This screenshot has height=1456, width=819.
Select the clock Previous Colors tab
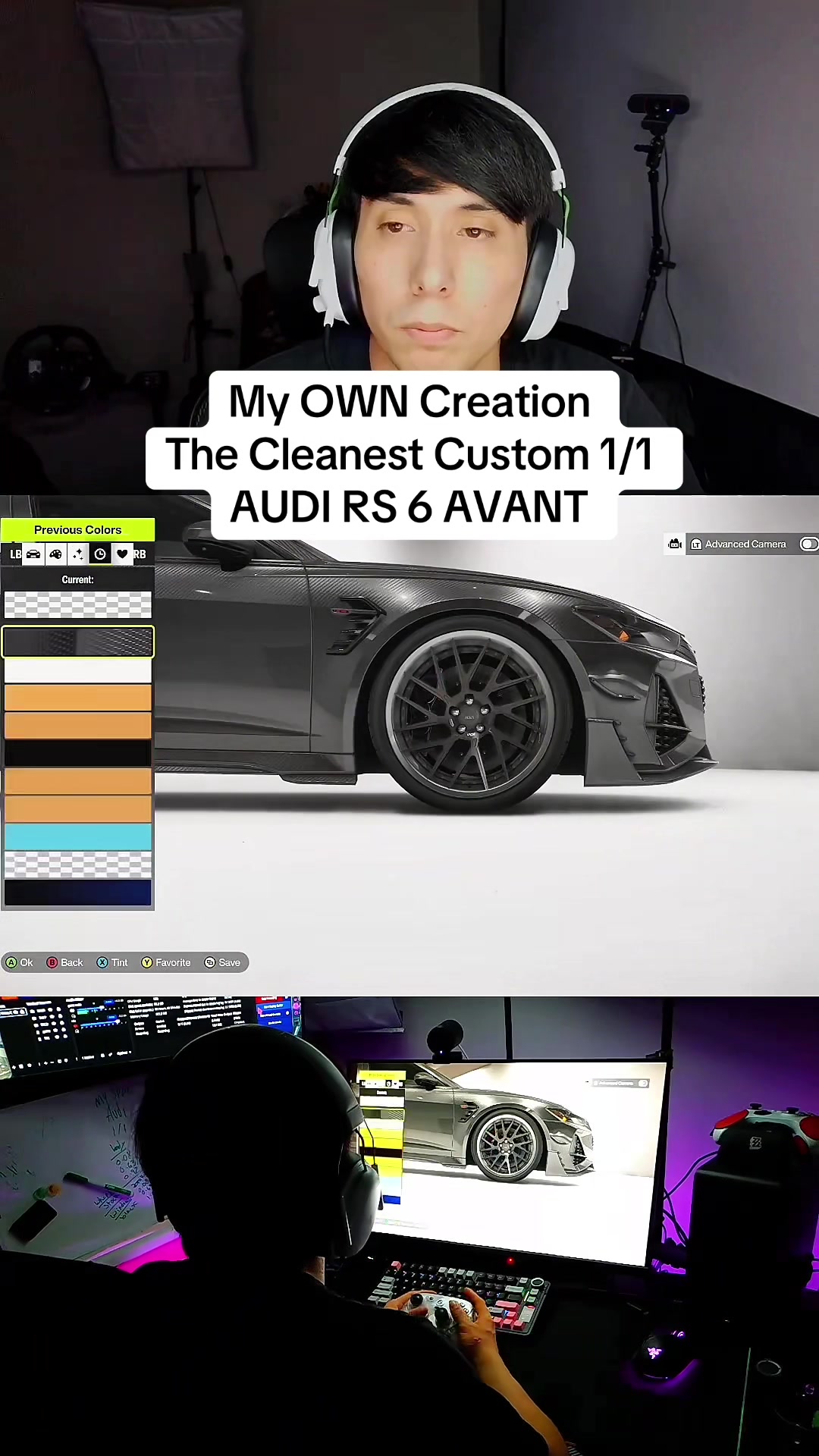pos(100,554)
